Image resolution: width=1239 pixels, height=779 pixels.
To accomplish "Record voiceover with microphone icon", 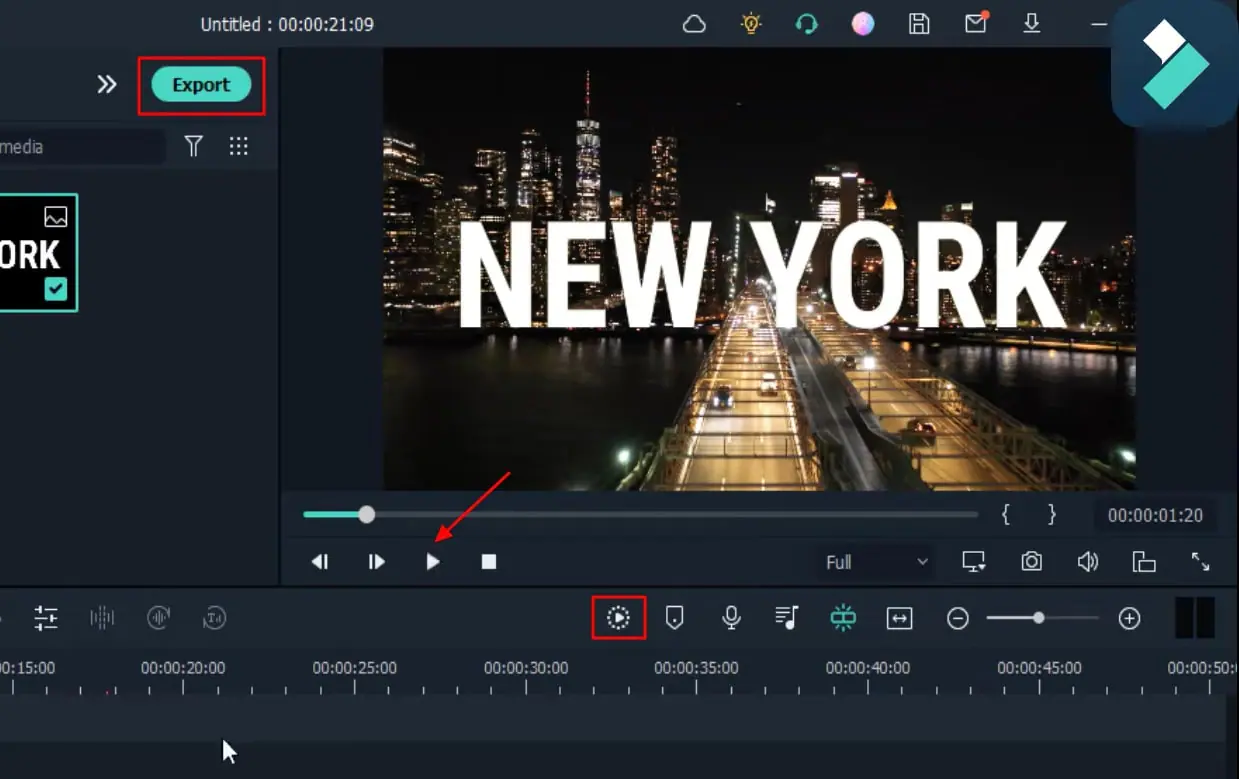I will point(731,618).
